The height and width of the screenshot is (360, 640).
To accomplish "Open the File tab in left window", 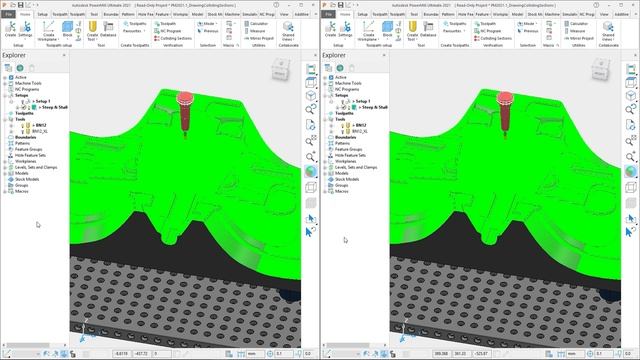I will pyautogui.click(x=9, y=14).
